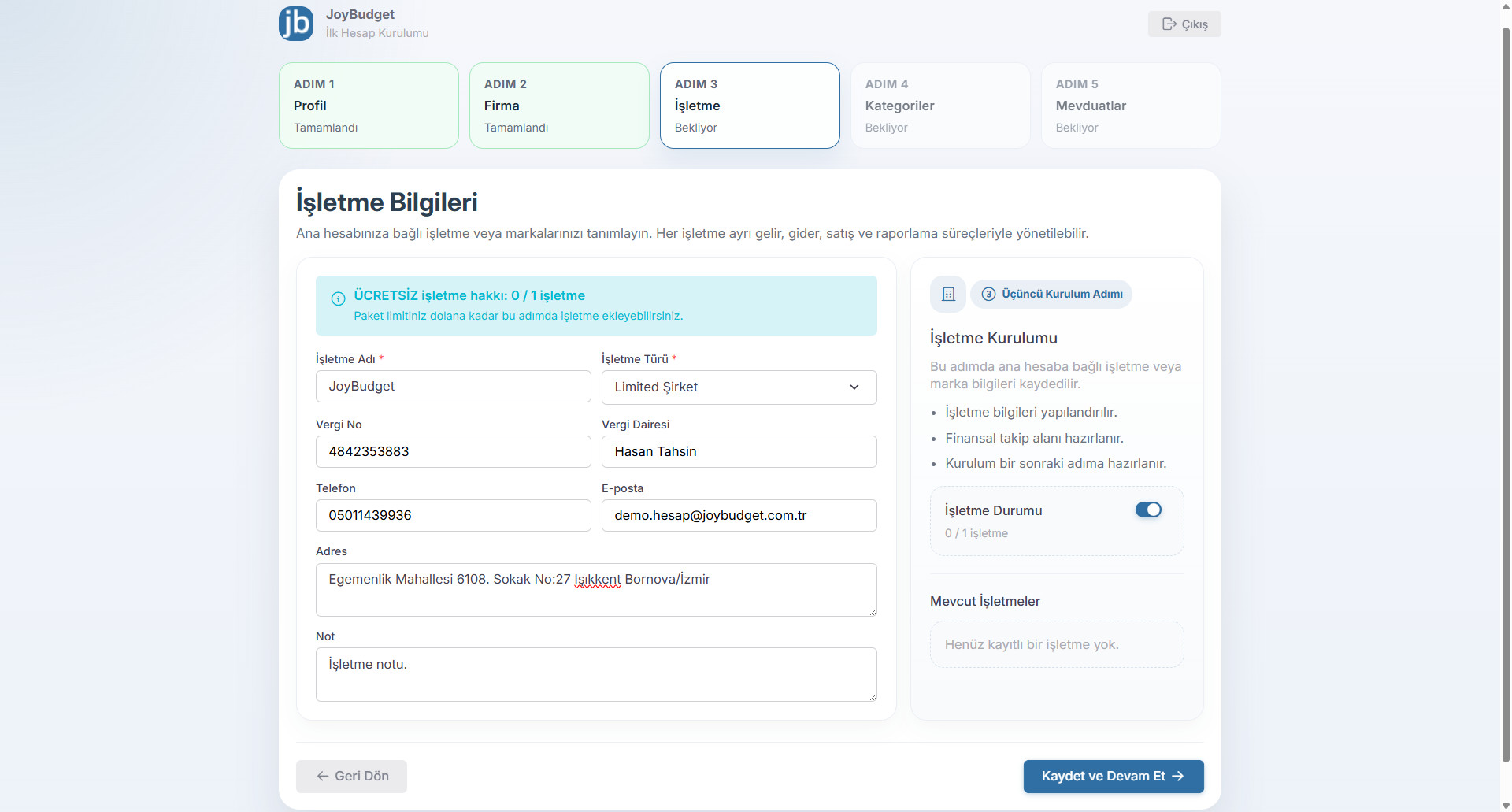Screen dimensions: 1512x812
Task: Focus the Telefon input field
Action: click(x=453, y=516)
